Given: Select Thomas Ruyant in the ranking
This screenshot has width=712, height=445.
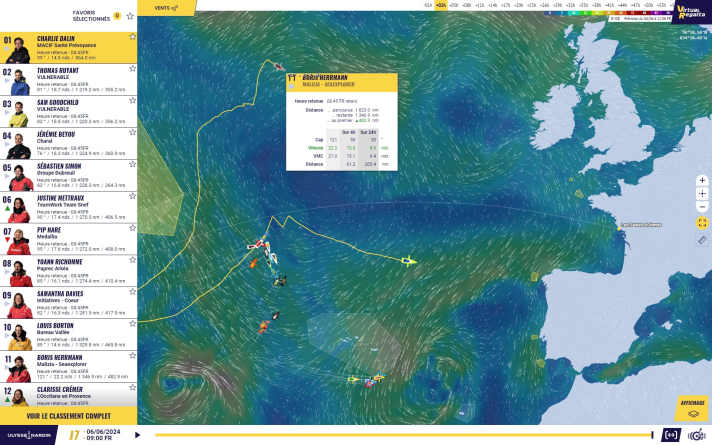Looking at the screenshot, I should click(x=69, y=80).
